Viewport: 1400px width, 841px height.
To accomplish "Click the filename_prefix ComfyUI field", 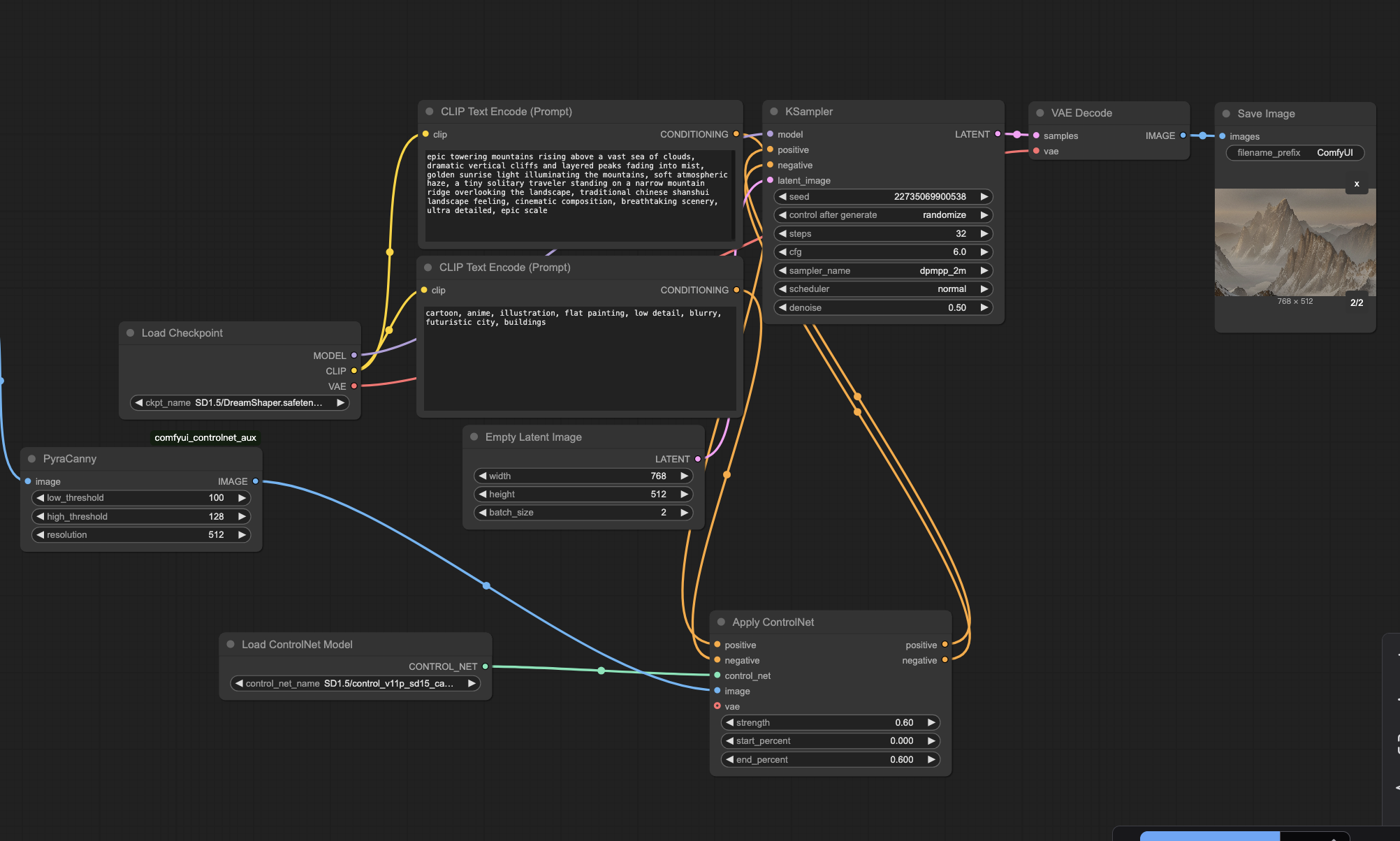I will (1295, 153).
